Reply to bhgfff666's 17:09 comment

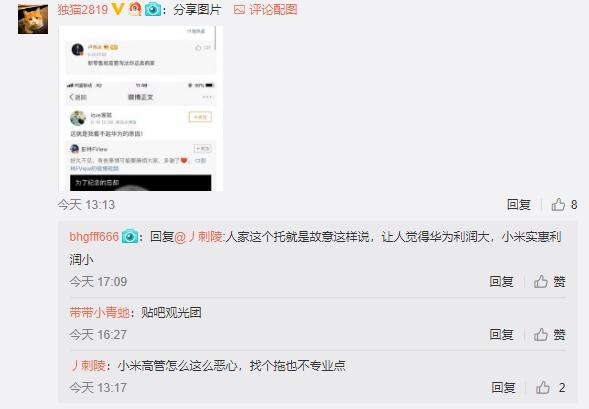[501, 281]
